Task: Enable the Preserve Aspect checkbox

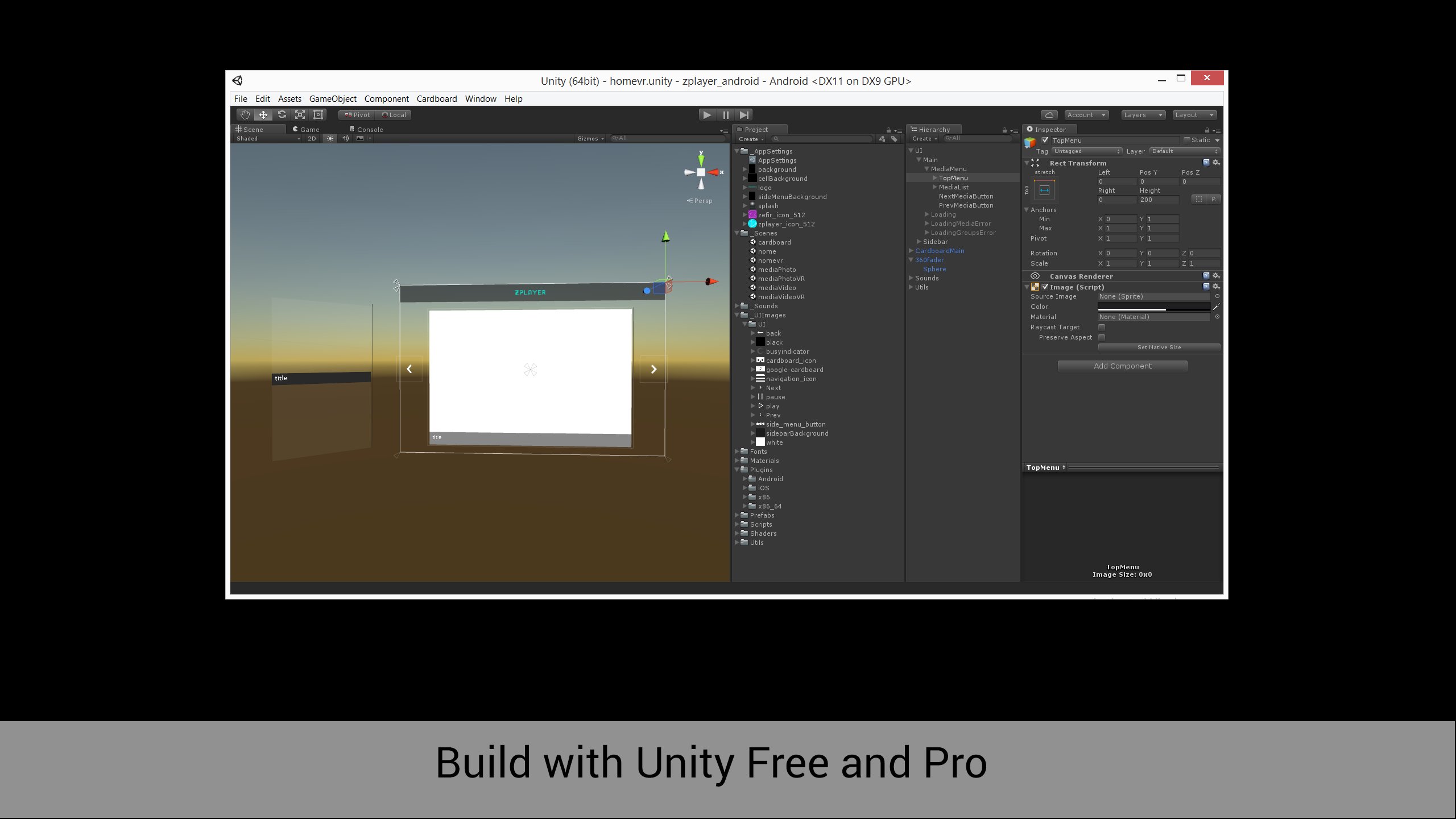Action: (x=1102, y=337)
